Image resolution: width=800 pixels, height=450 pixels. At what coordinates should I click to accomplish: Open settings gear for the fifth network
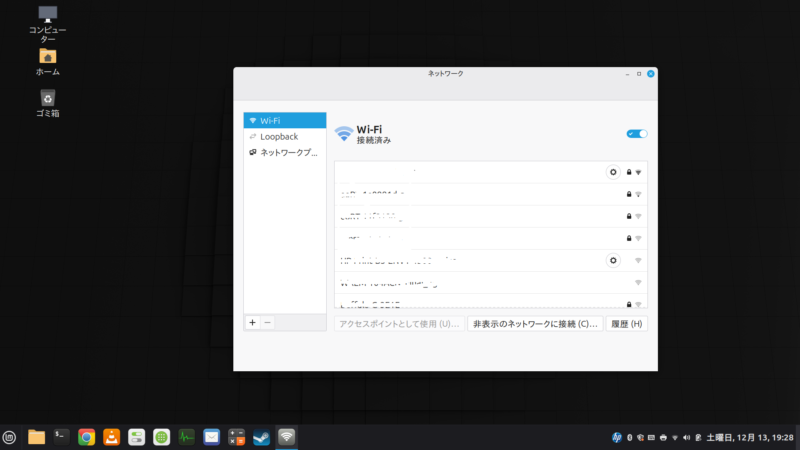(613, 260)
